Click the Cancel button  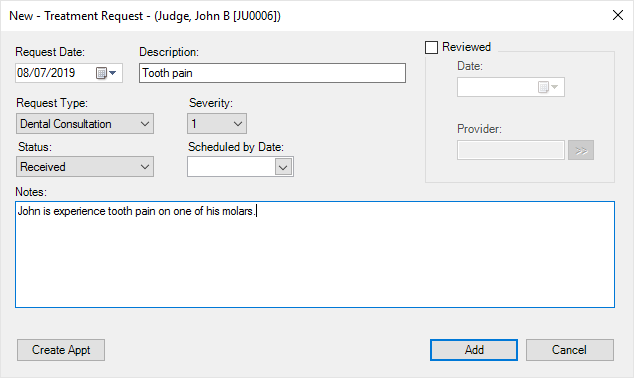point(569,350)
